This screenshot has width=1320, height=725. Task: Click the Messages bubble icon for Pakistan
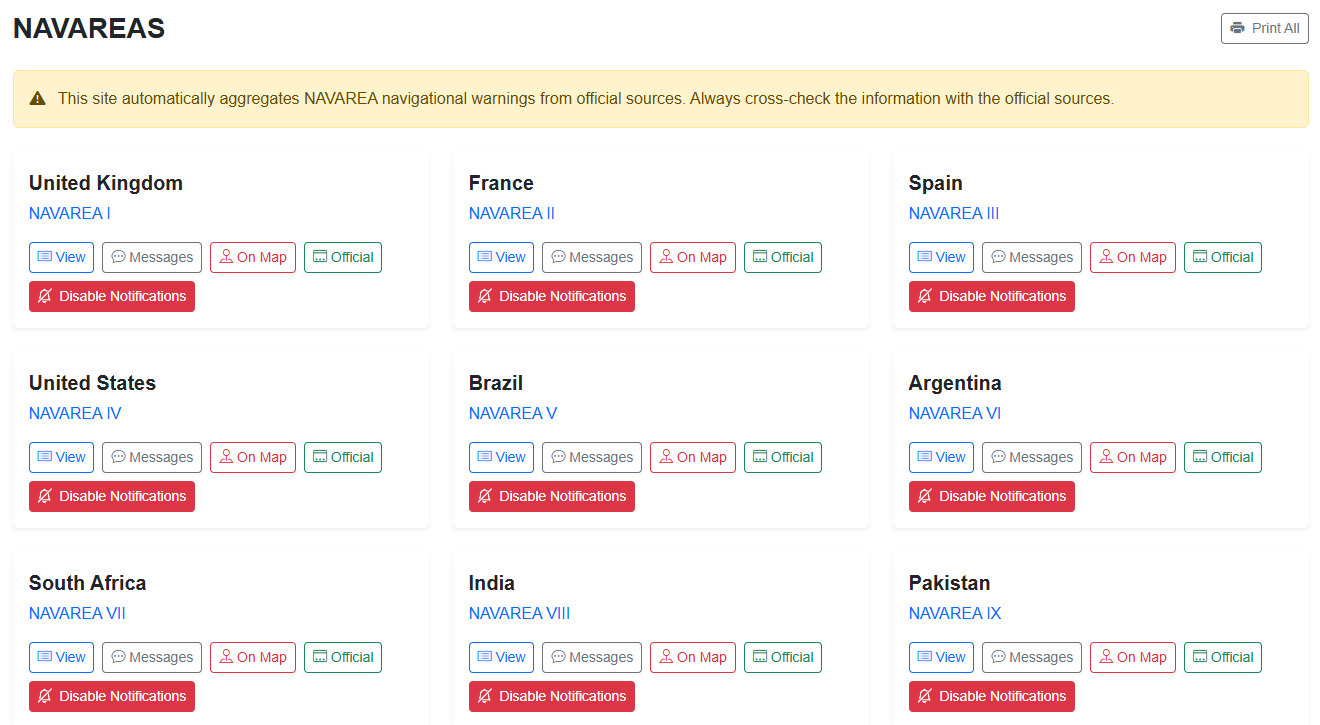tap(999, 657)
